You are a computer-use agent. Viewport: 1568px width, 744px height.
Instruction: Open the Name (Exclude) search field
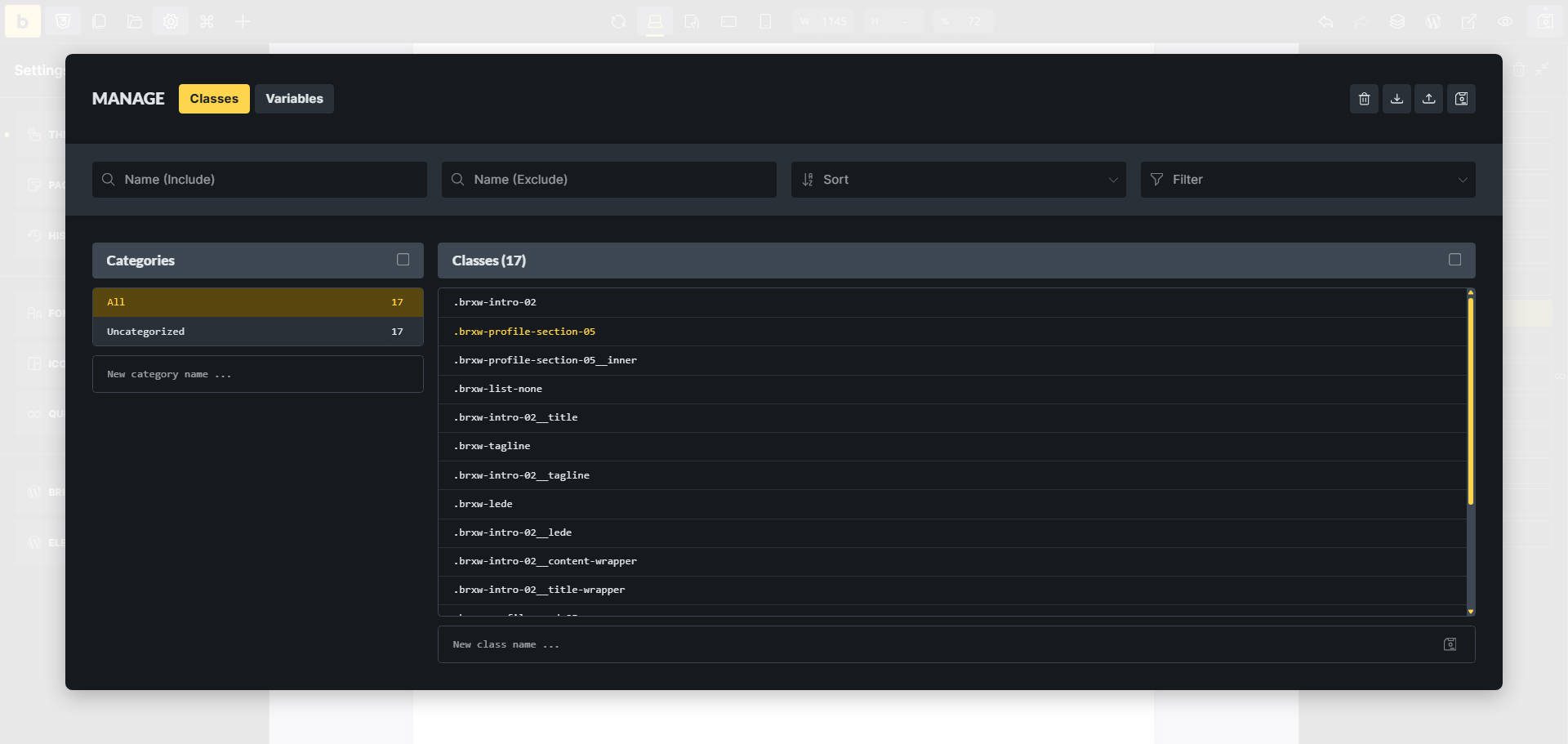pyautogui.click(x=608, y=180)
